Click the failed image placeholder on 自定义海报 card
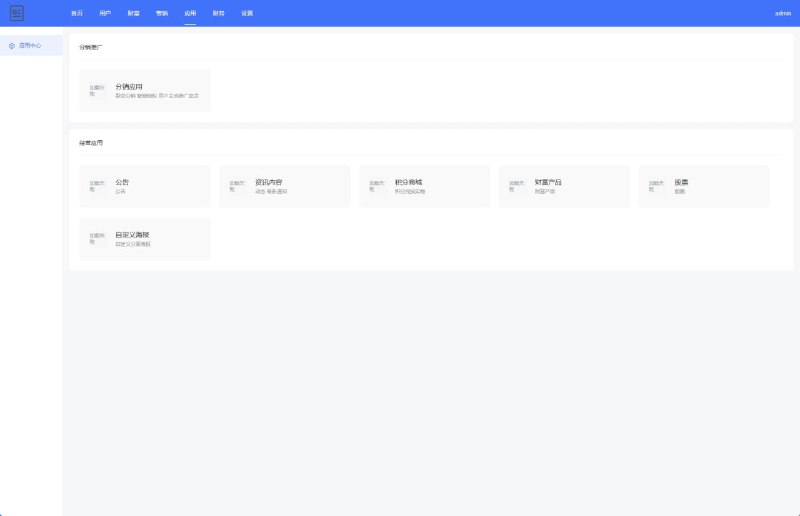800x516 pixels. pos(96,239)
